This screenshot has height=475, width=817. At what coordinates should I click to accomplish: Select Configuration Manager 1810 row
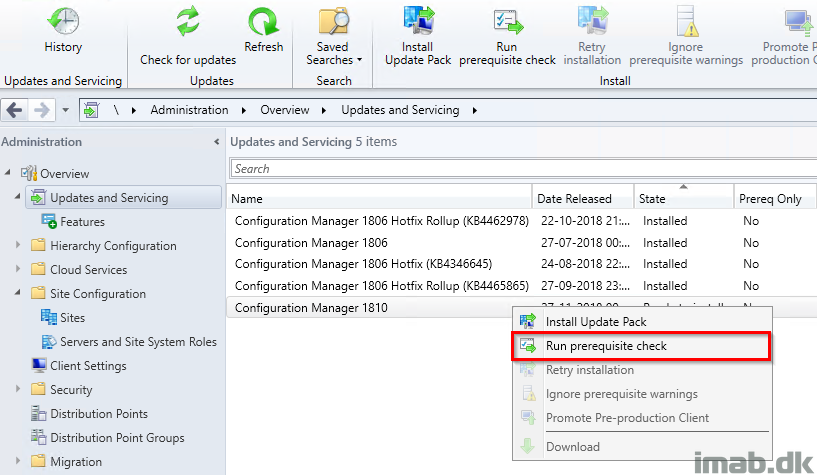(370, 307)
